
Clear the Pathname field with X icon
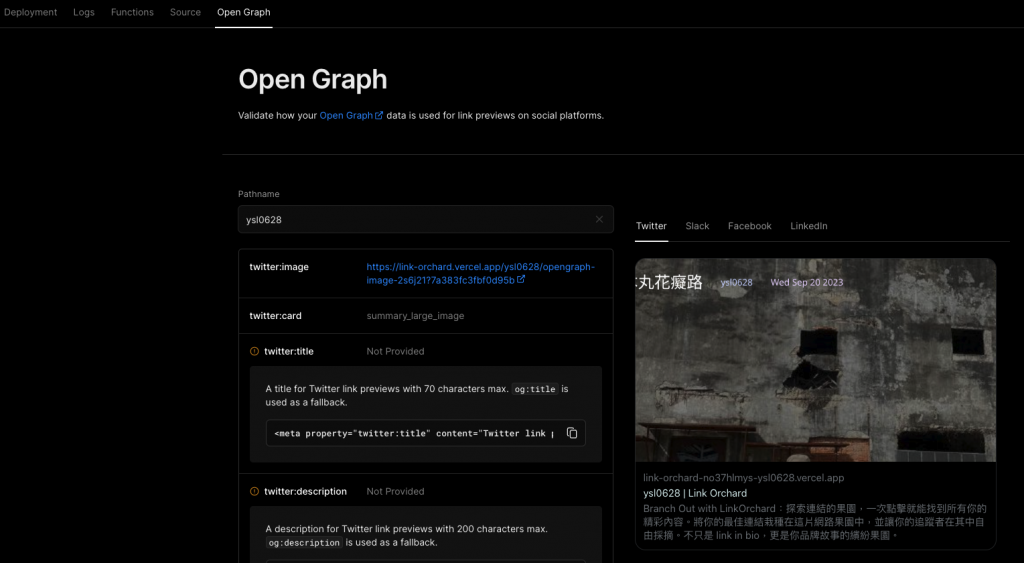599,219
